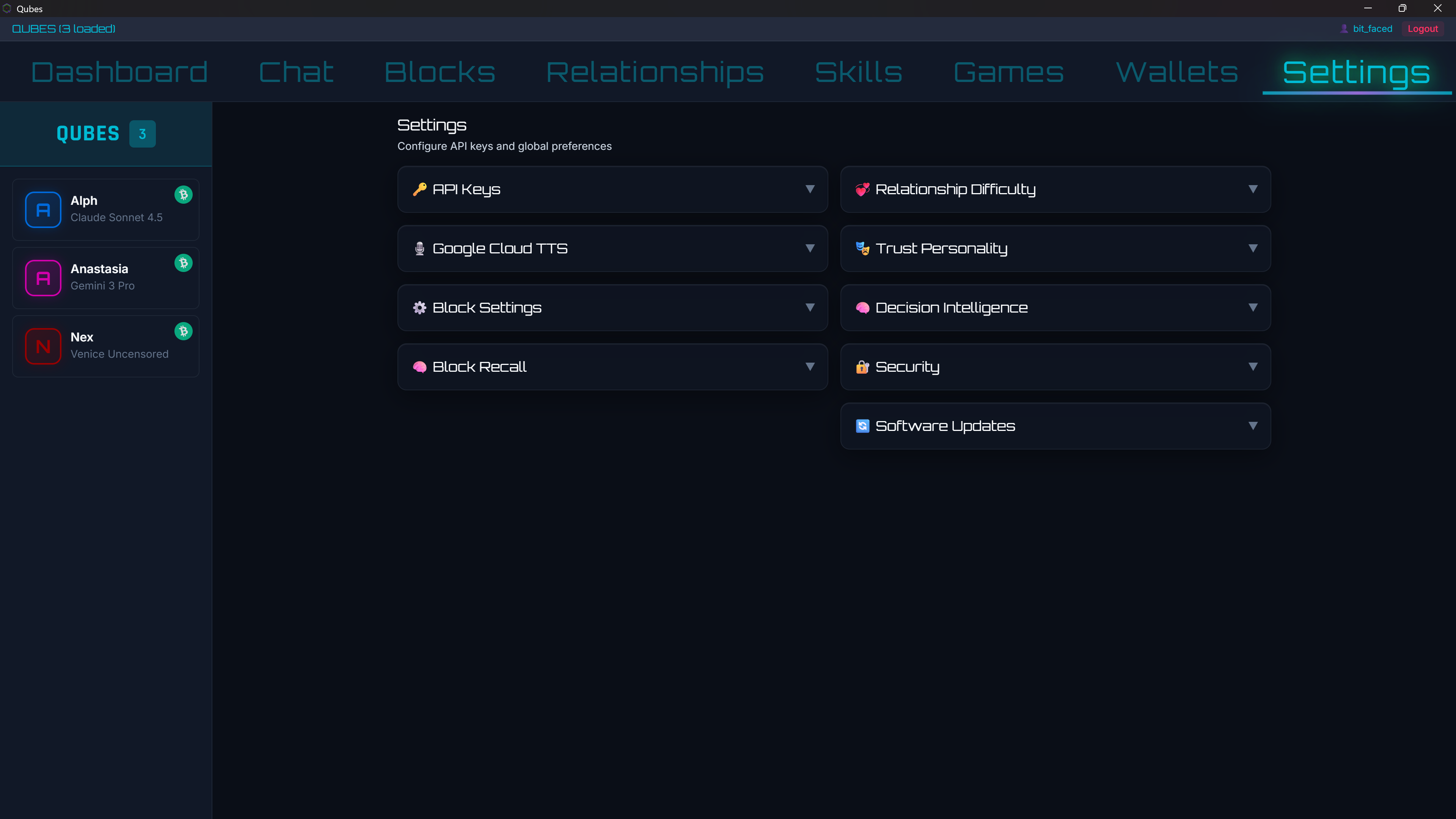Screen dimensions: 1456x819
Task: Click the brain icon beside Decision Intelligence
Action: 862,308
